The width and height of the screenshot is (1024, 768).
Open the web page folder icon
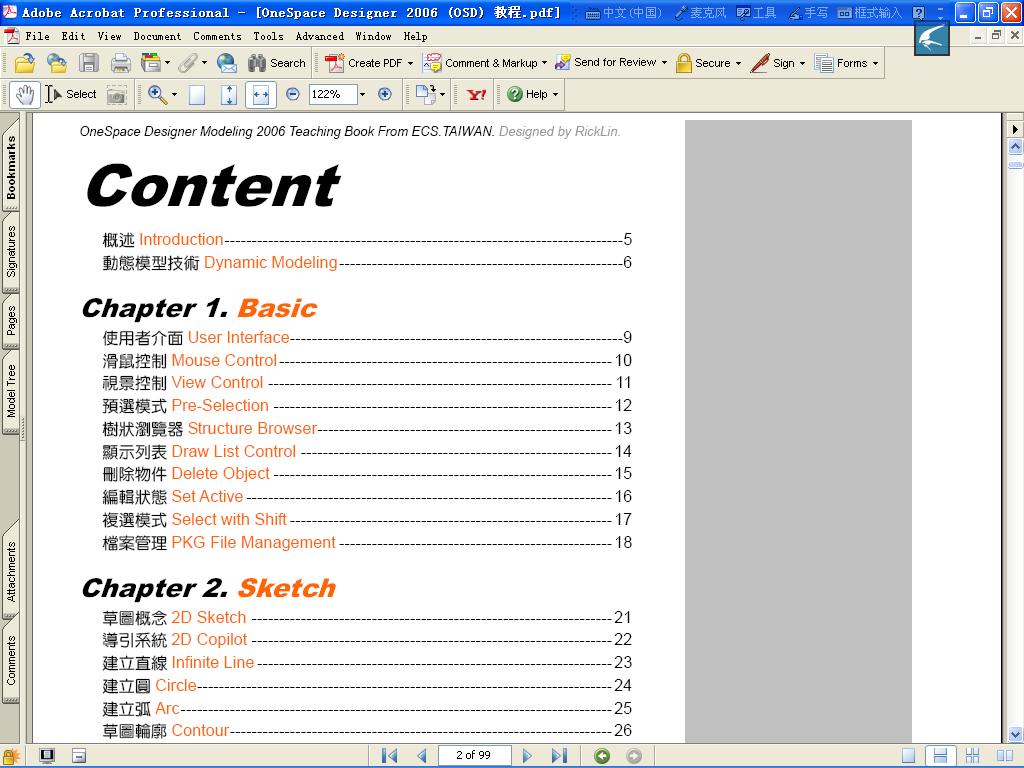pos(57,63)
